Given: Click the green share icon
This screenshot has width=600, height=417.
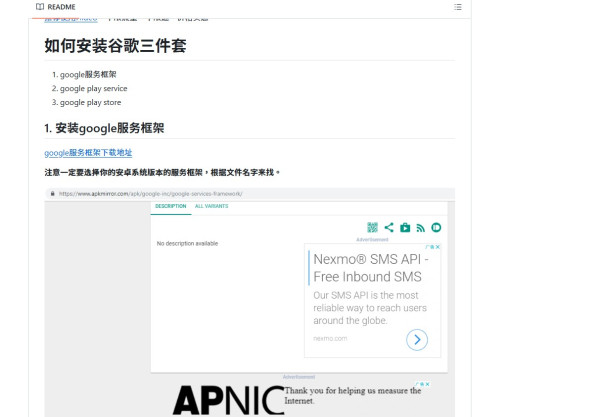Looking at the screenshot, I should point(389,228).
